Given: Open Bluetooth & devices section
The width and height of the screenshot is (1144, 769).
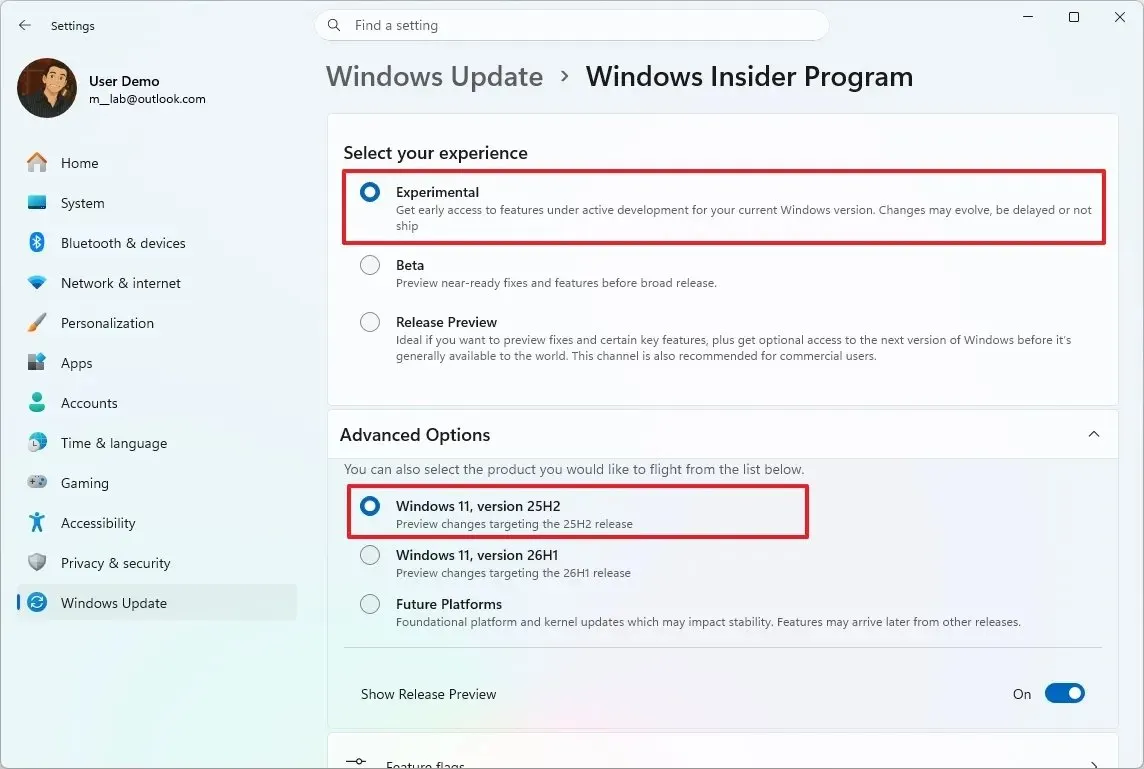Looking at the screenshot, I should pos(157,243).
